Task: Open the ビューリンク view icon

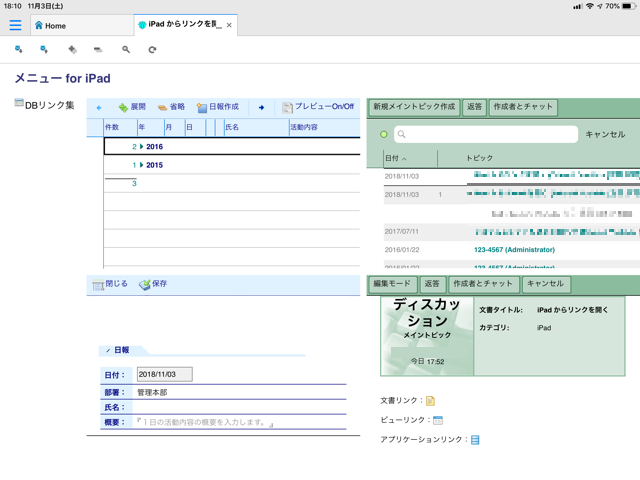Action: (x=438, y=420)
